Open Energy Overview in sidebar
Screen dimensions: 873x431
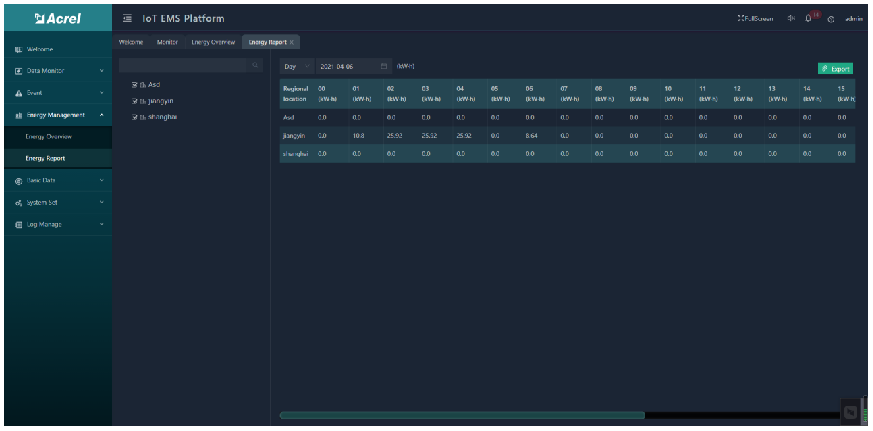click(58, 137)
